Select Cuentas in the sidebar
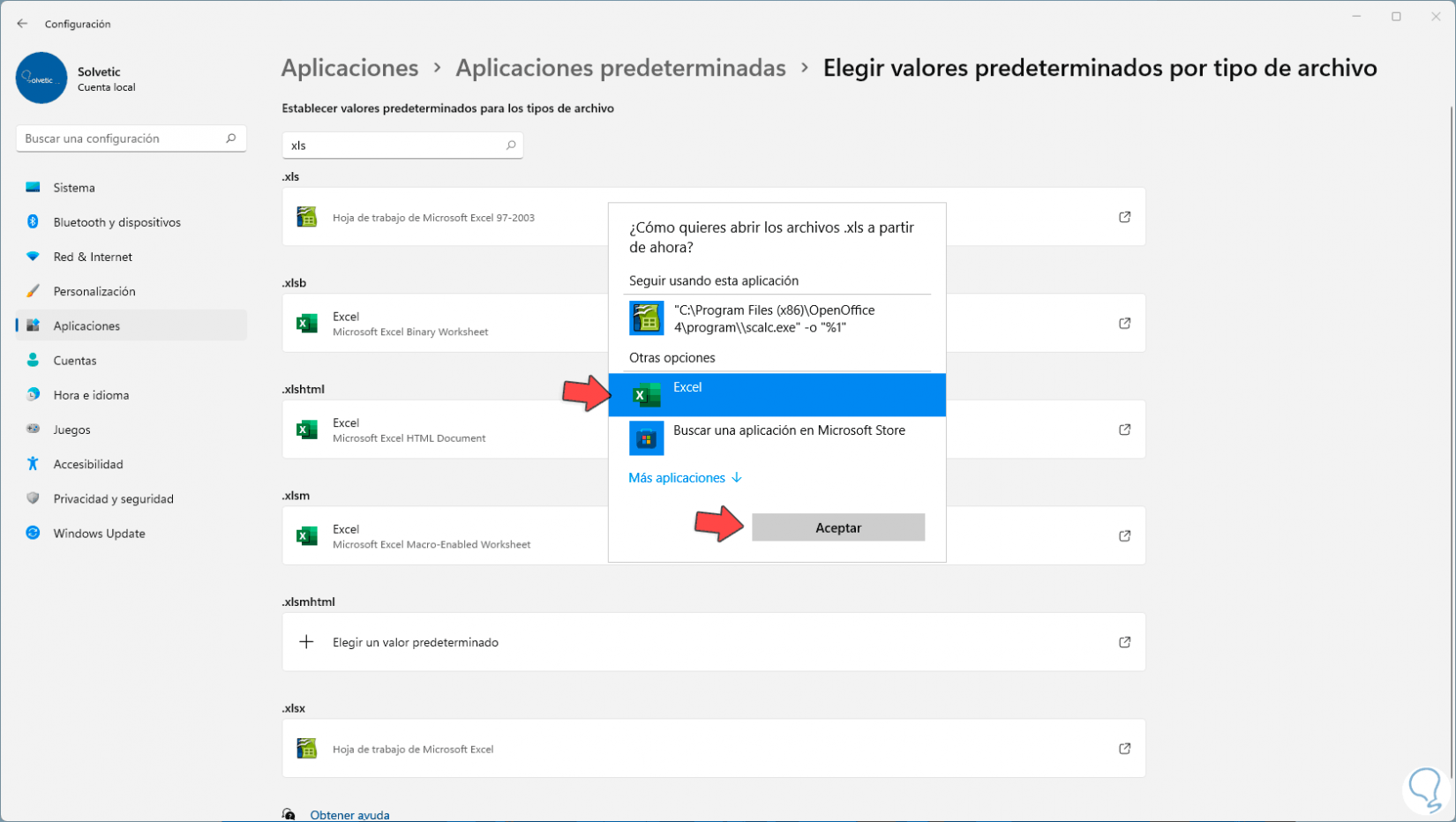Viewport: 1456px width, 822px height. click(131, 360)
